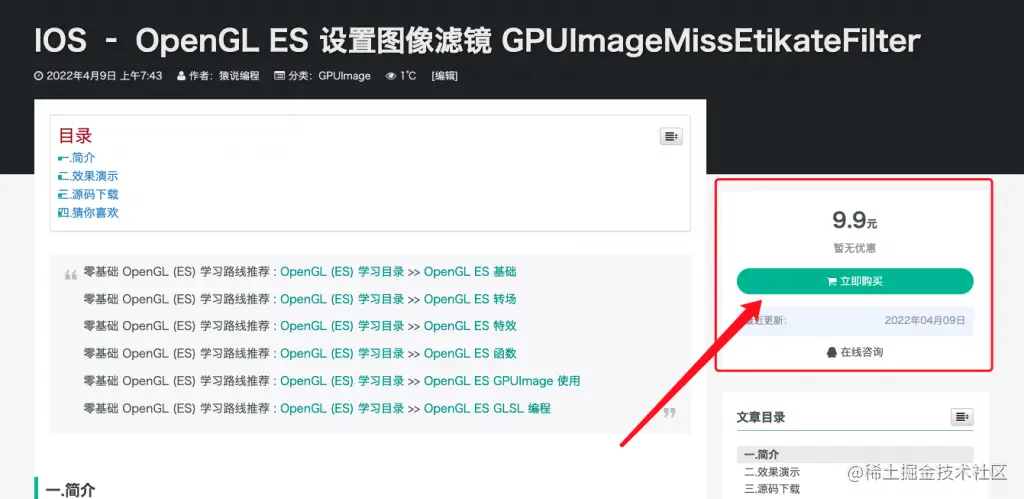Open OpenGL (ES) 学习目录 link before GLSL 编程
This screenshot has width=1024, height=499.
click(342, 408)
